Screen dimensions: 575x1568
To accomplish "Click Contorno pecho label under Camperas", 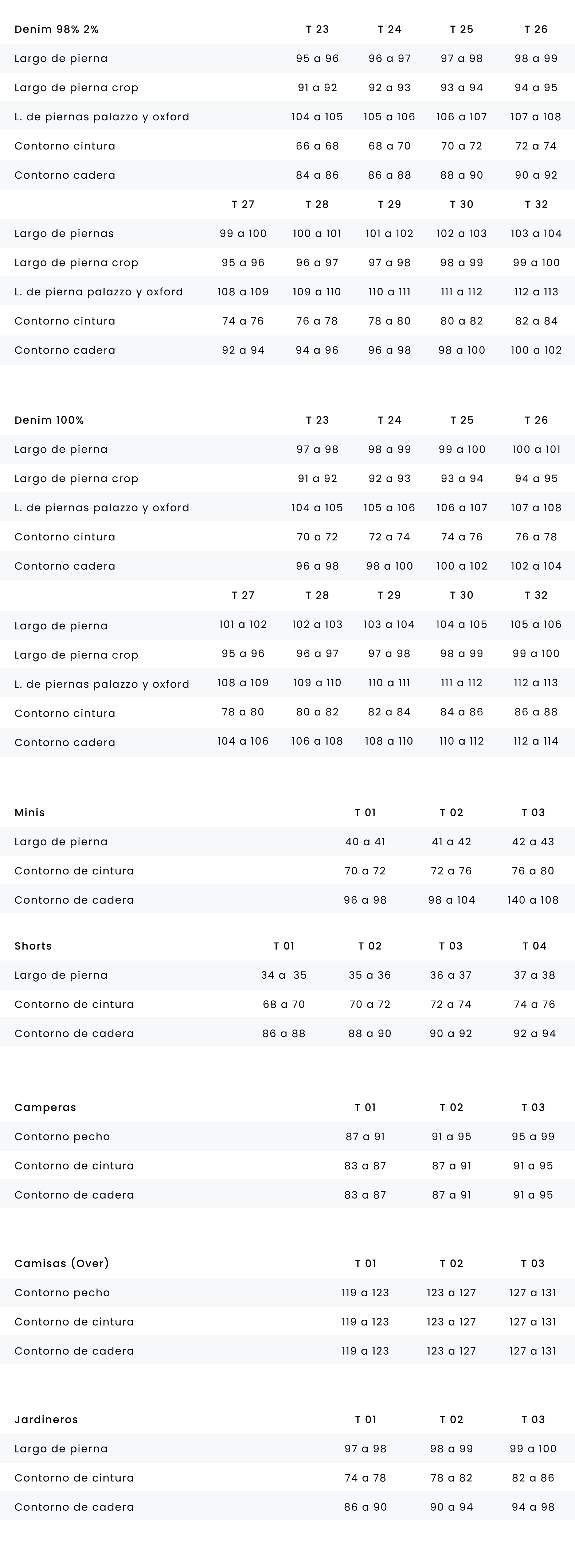I will point(62,1136).
